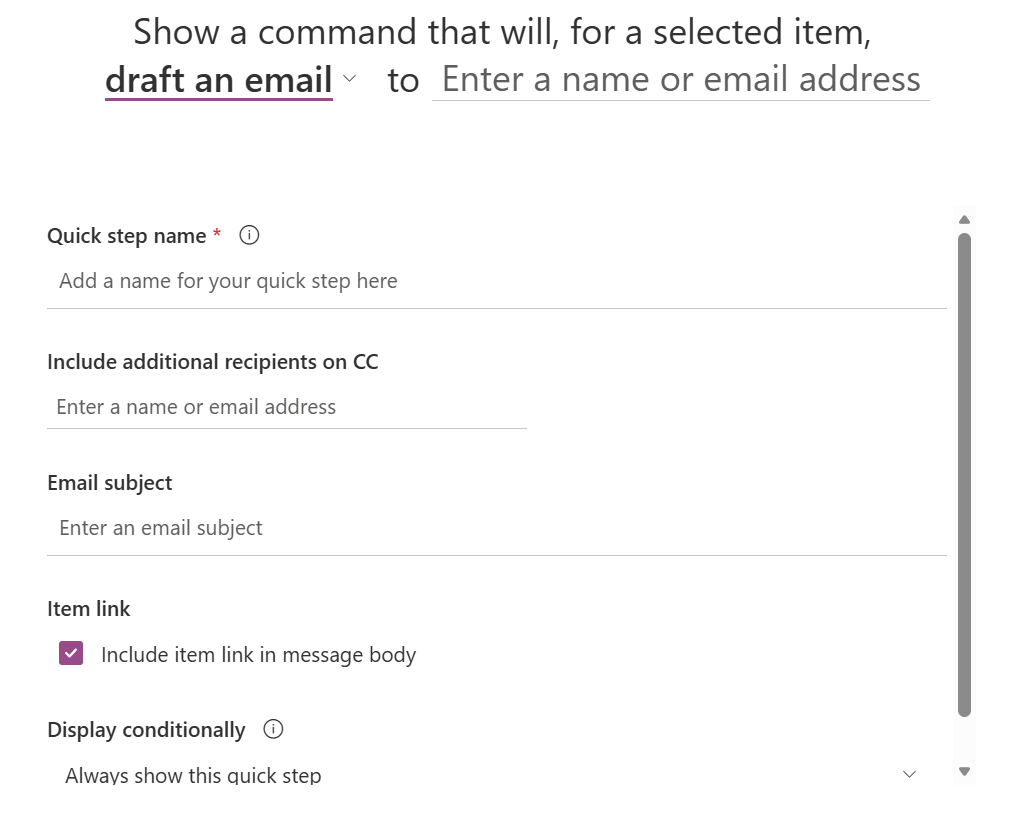This screenshot has height=819, width=1015.
Task: Focus the Quick step name text field
Action: click(496, 281)
